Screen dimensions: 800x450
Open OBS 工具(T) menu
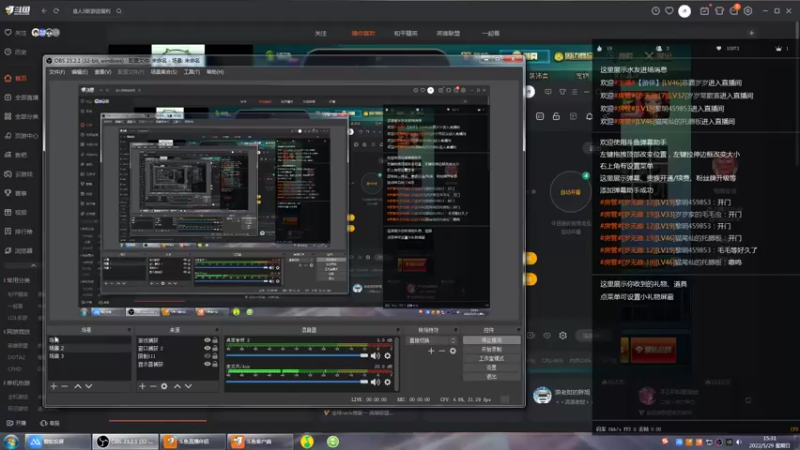pyautogui.click(x=191, y=72)
